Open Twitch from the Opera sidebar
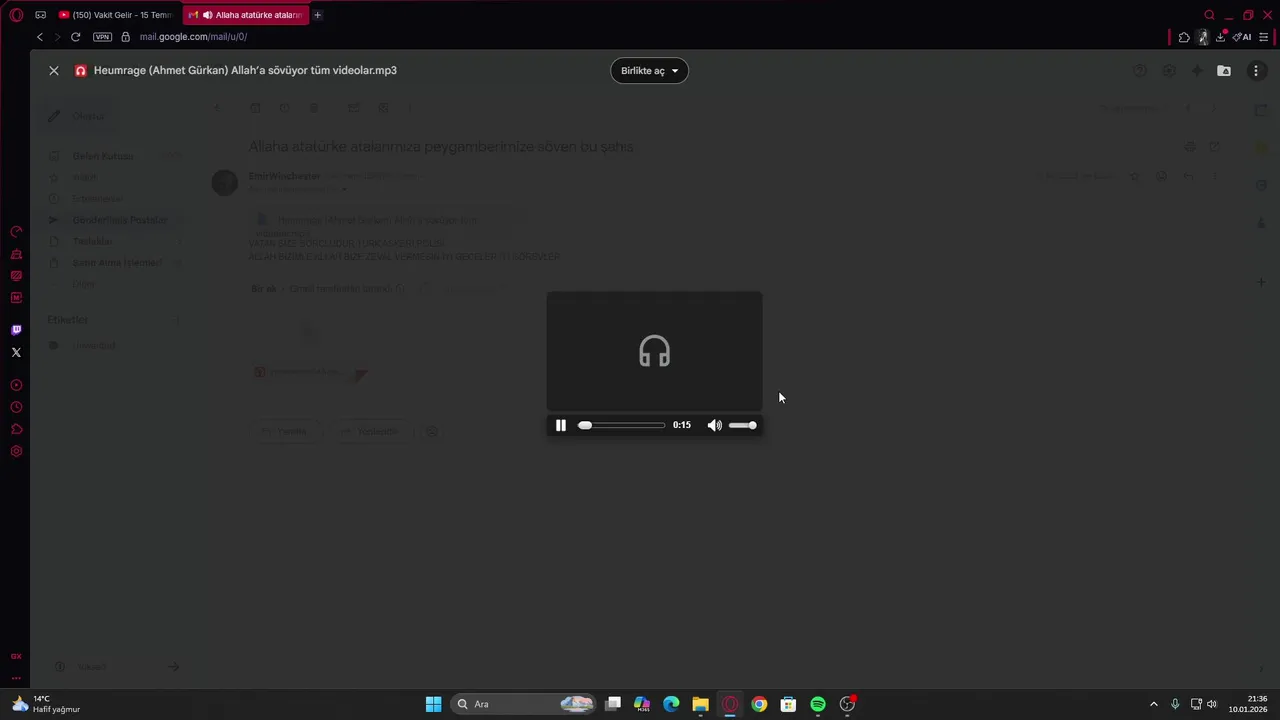Viewport: 1280px width, 720px height. click(16, 330)
